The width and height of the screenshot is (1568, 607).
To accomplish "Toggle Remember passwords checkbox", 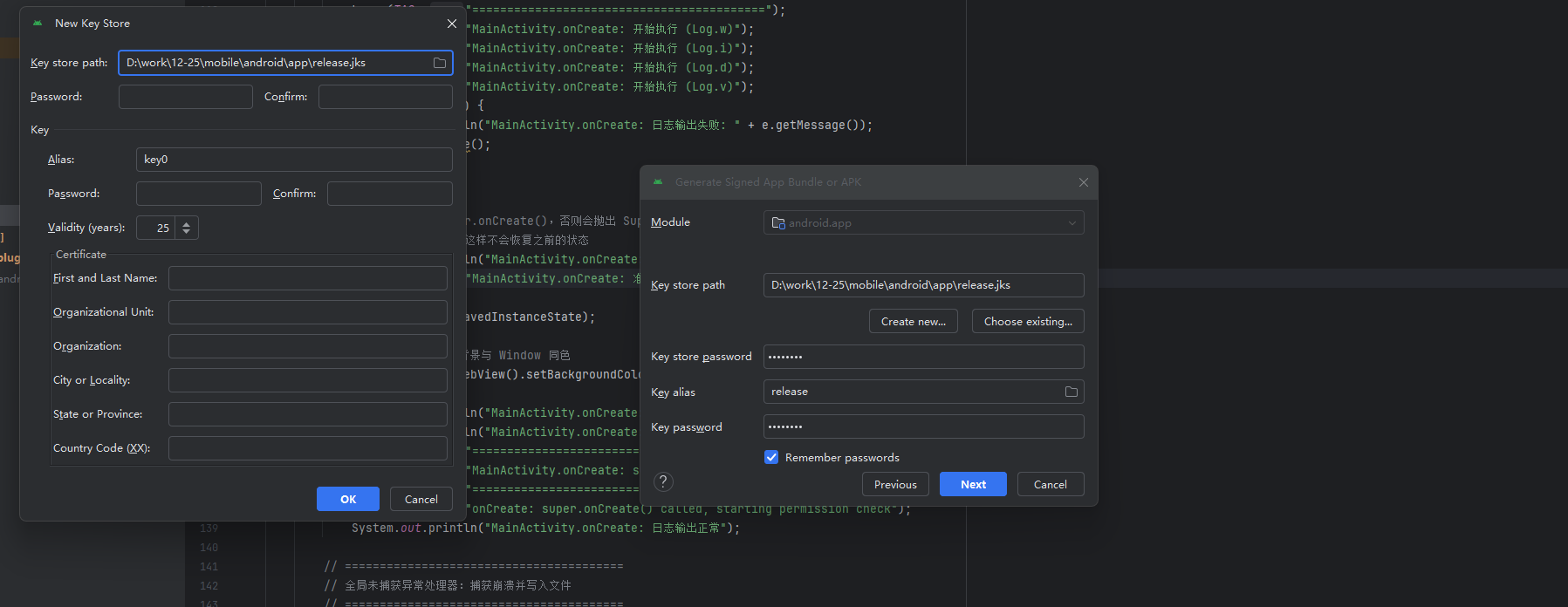I will [x=771, y=457].
